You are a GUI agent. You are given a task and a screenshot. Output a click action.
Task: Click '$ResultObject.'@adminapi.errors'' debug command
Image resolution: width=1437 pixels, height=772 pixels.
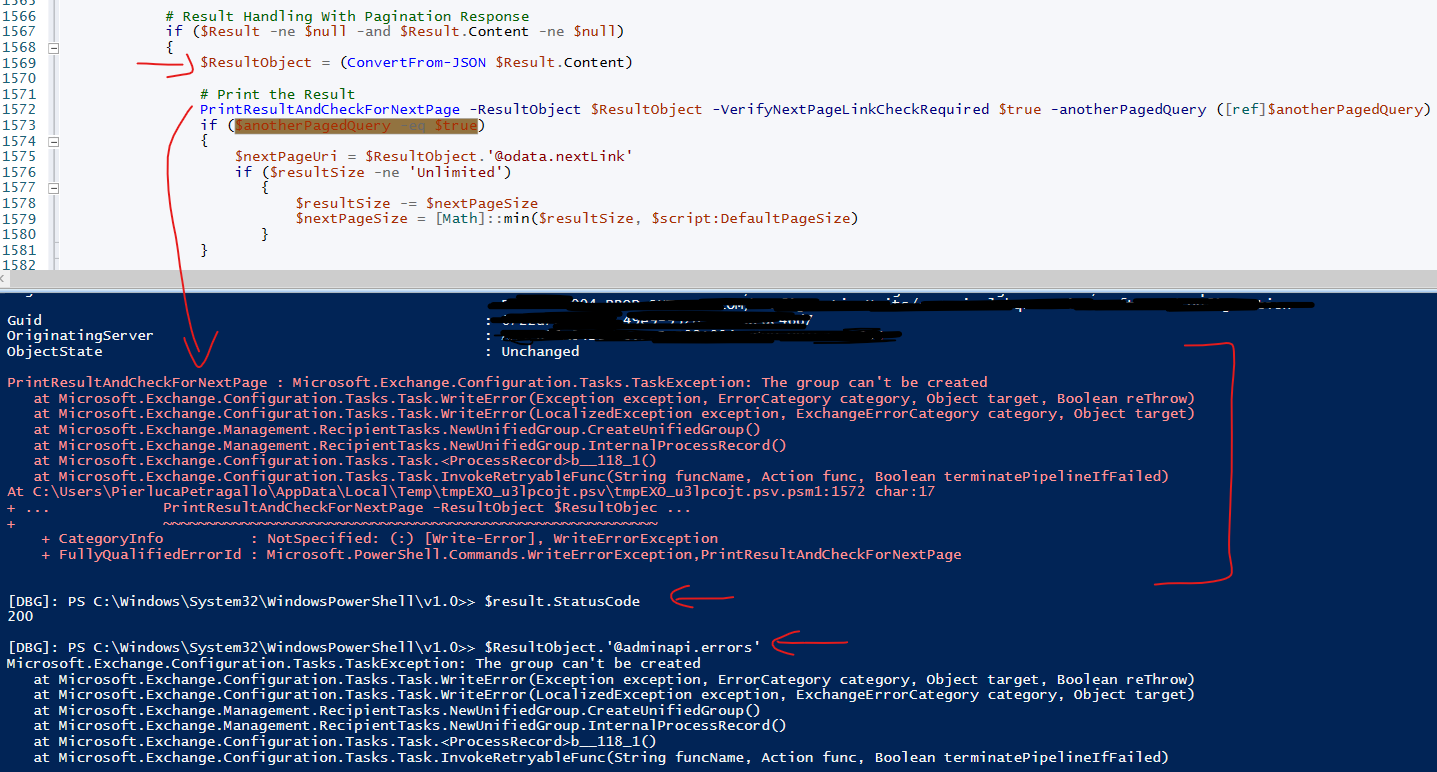click(x=622, y=647)
